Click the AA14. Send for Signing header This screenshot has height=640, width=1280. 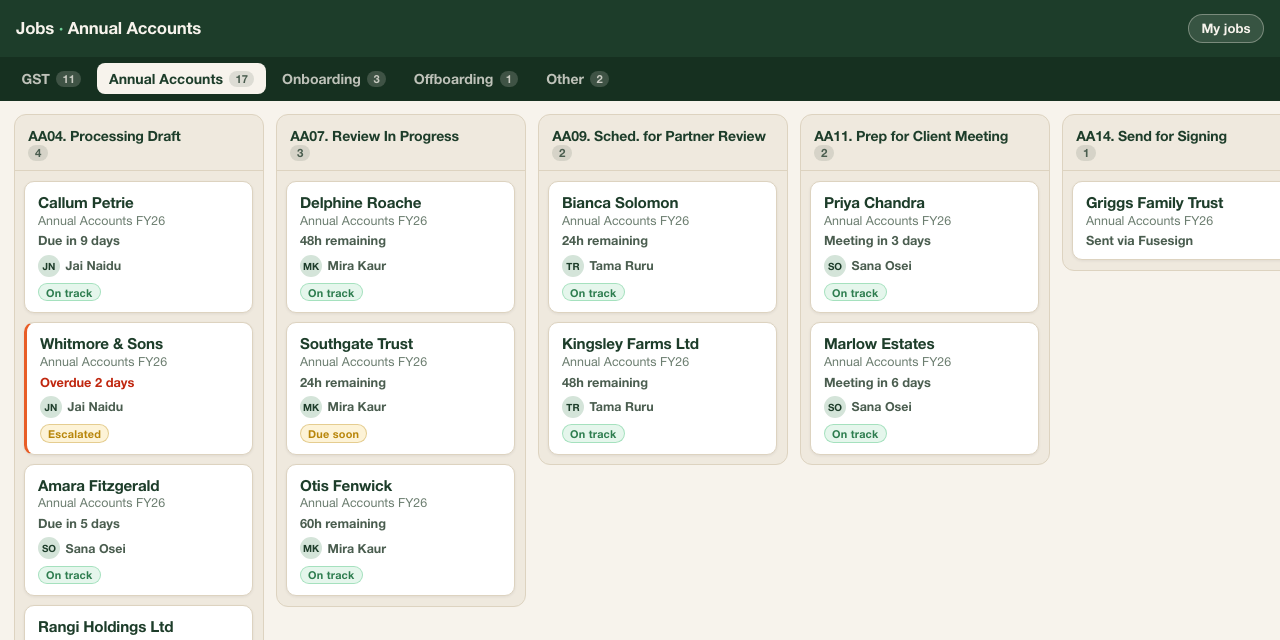click(x=1171, y=143)
